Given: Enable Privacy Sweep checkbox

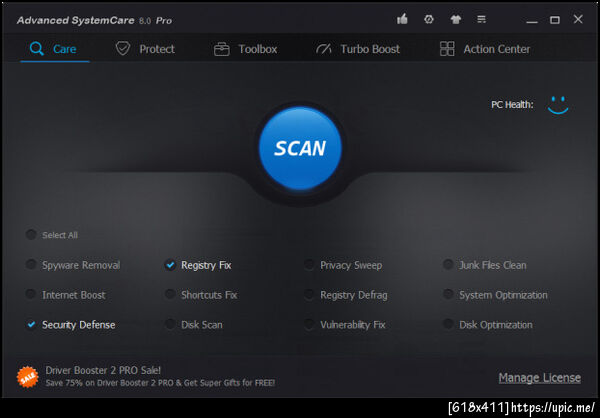Looking at the screenshot, I should 309,265.
